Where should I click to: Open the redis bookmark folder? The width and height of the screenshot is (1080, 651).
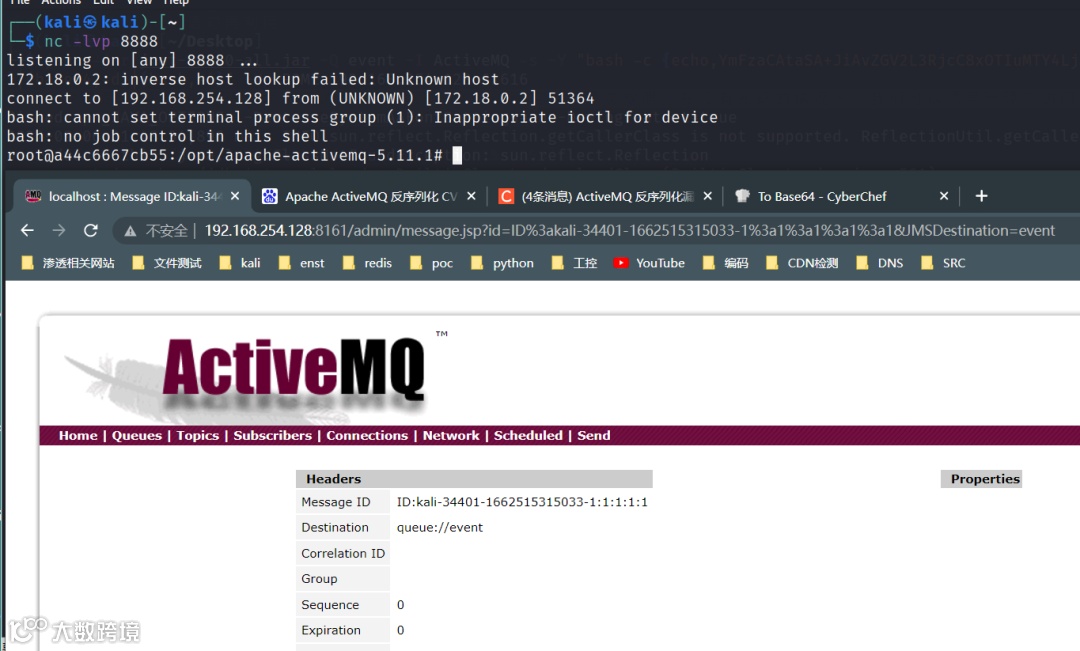point(367,263)
